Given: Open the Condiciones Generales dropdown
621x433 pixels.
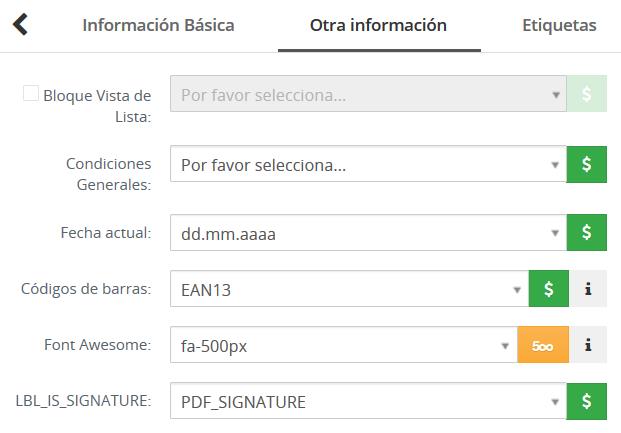Looking at the screenshot, I should pos(368,164).
